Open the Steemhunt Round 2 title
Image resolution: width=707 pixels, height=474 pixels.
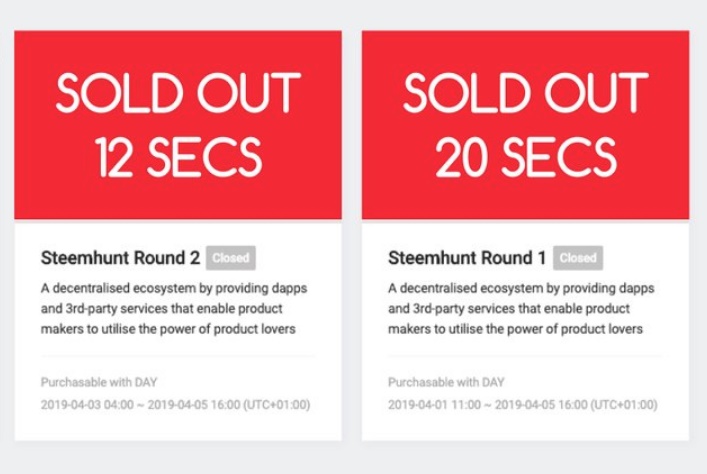(120, 258)
